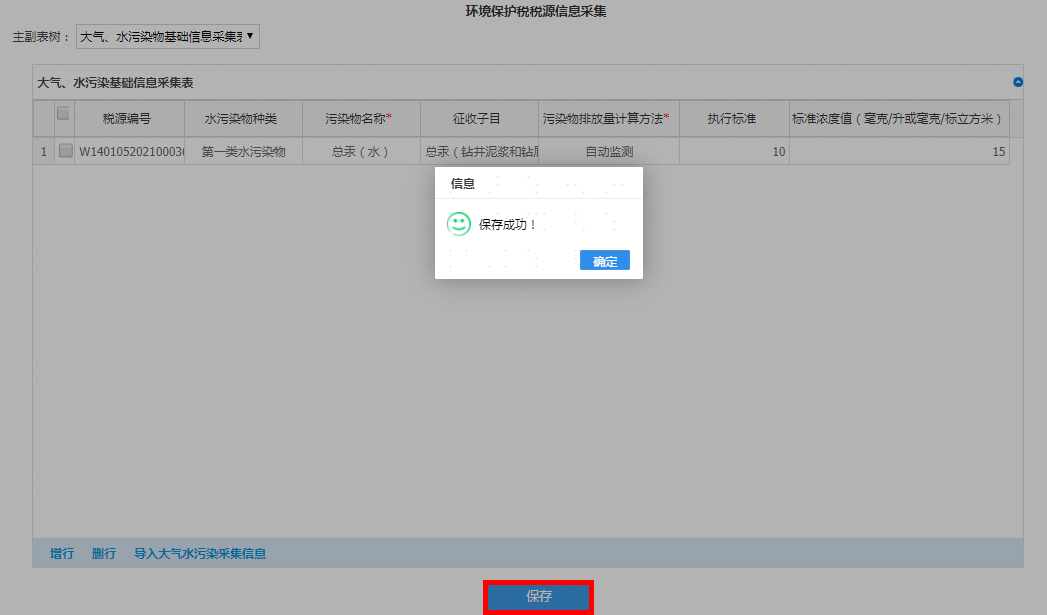
Task: Click the 执行标准 value 10 cell
Action: click(x=735, y=152)
